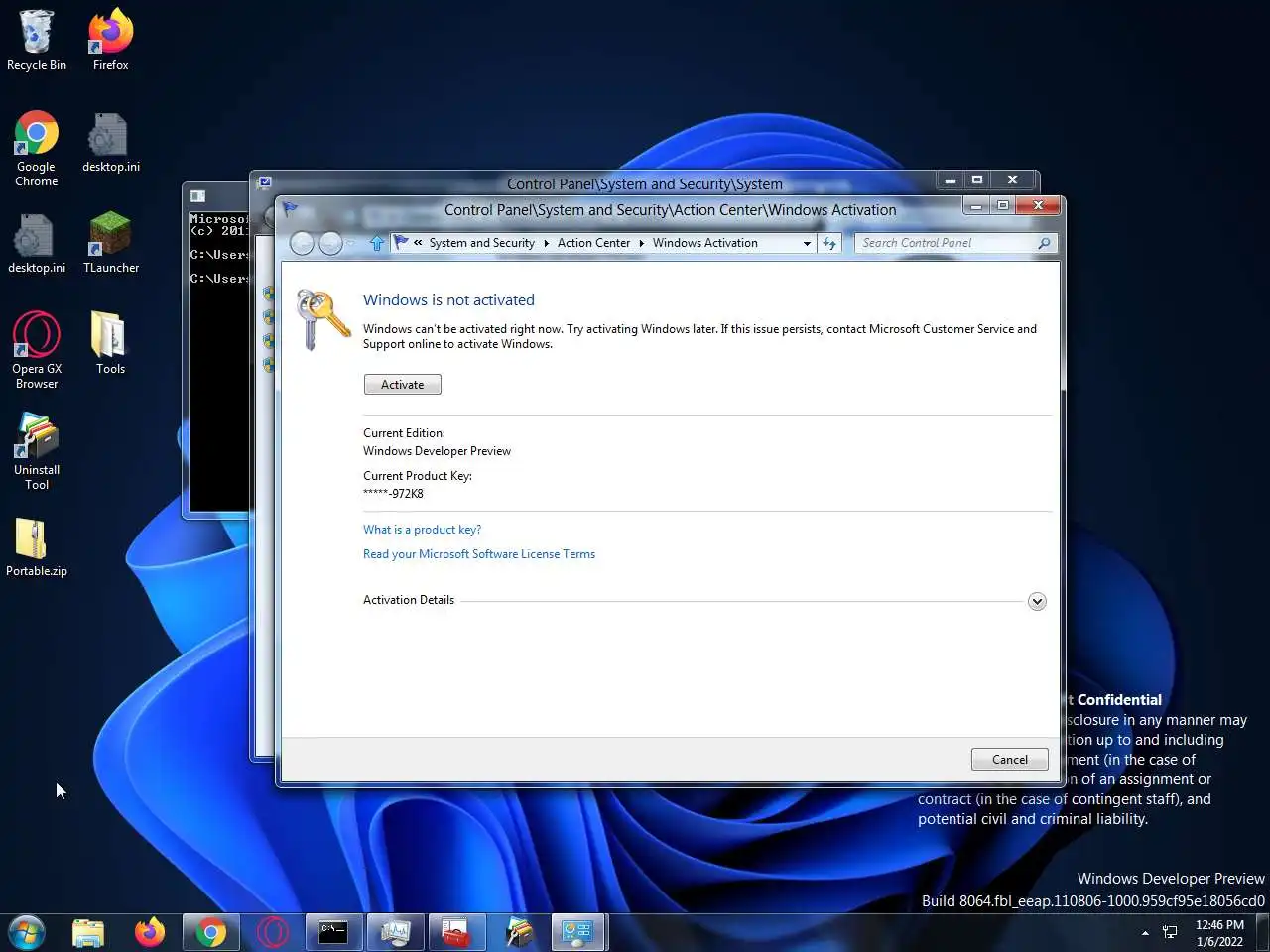This screenshot has width=1270, height=952.
Task: Switch to Control Panel taskbar button
Action: click(578, 932)
